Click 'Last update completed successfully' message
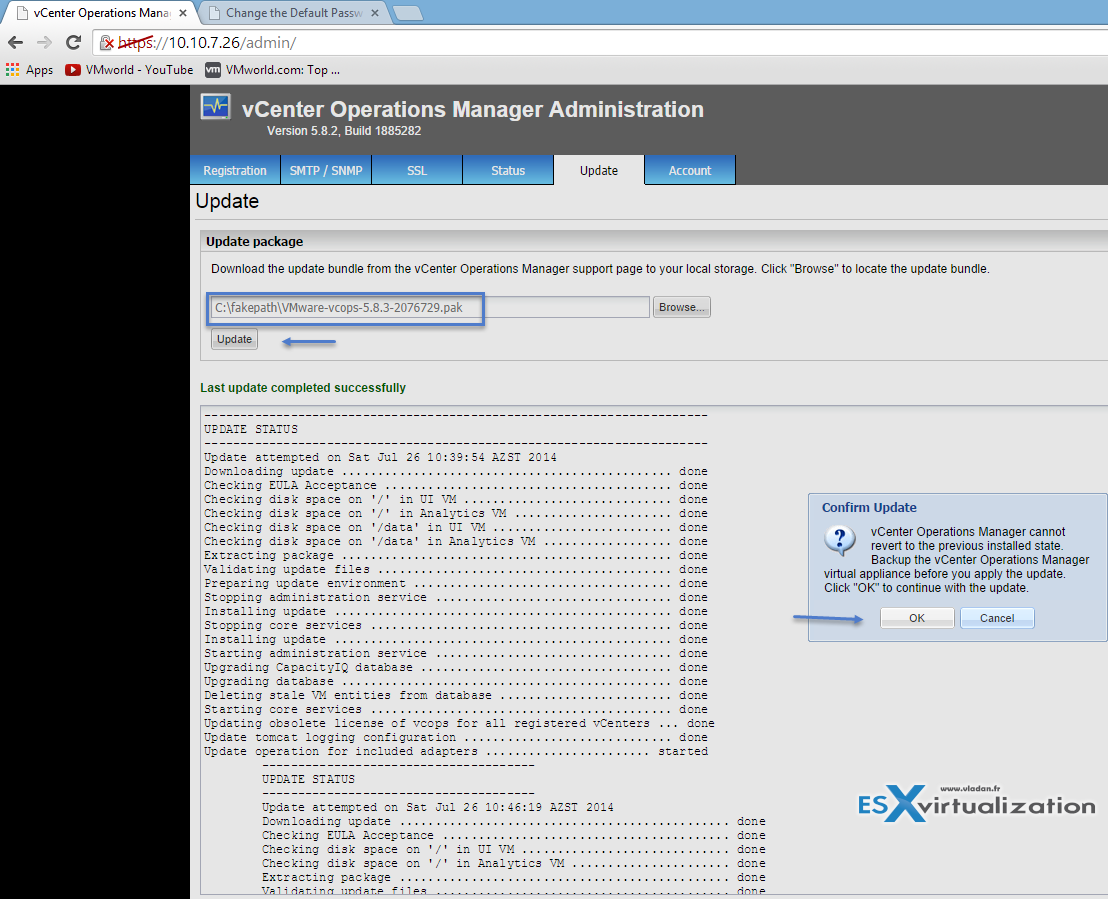The width and height of the screenshot is (1108, 899). 302,387
